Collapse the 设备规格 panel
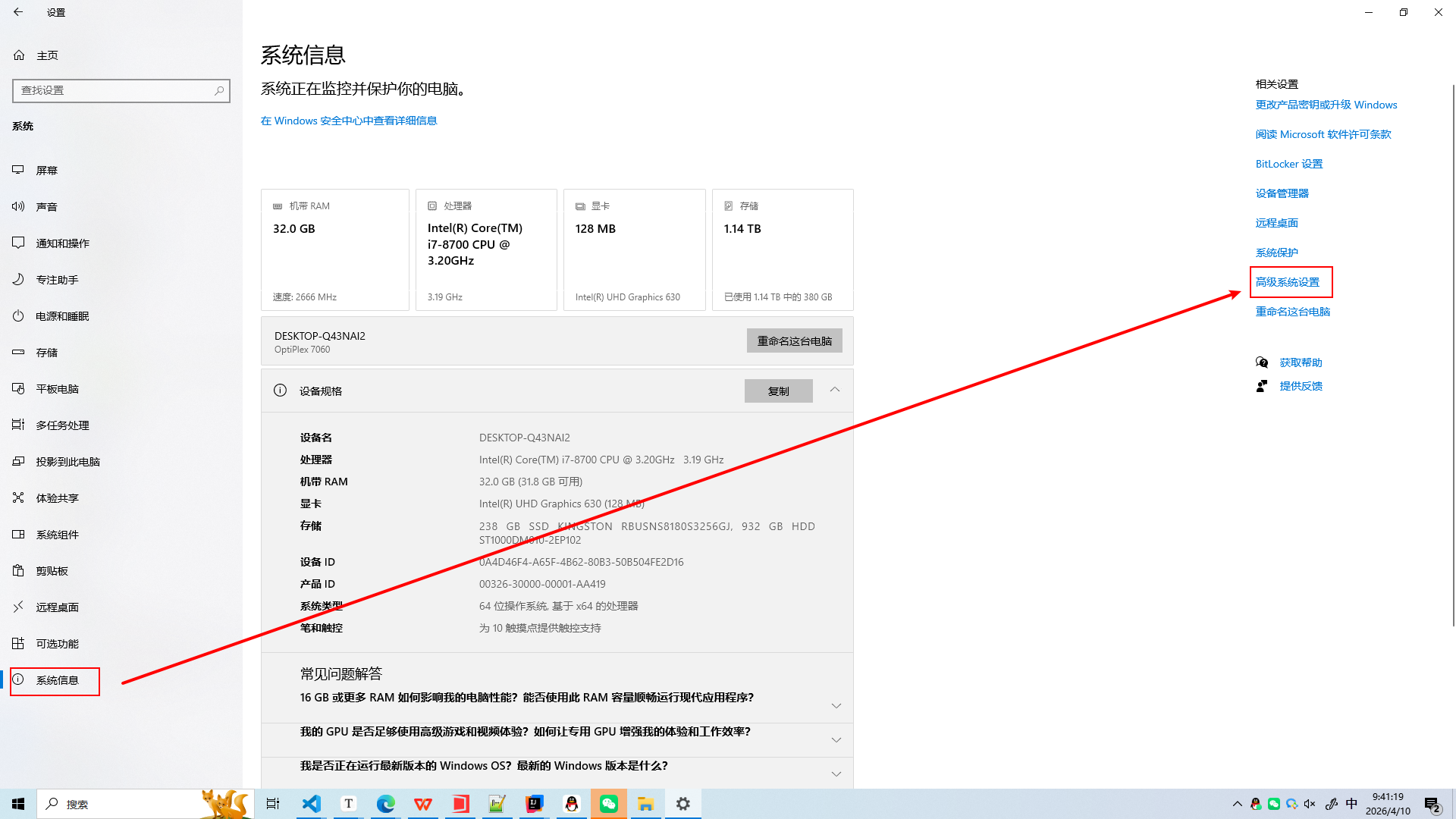This screenshot has height=819, width=1456. pos(834,390)
